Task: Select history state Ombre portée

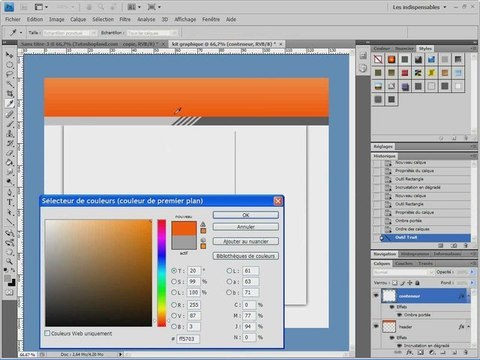Action: pos(423,221)
